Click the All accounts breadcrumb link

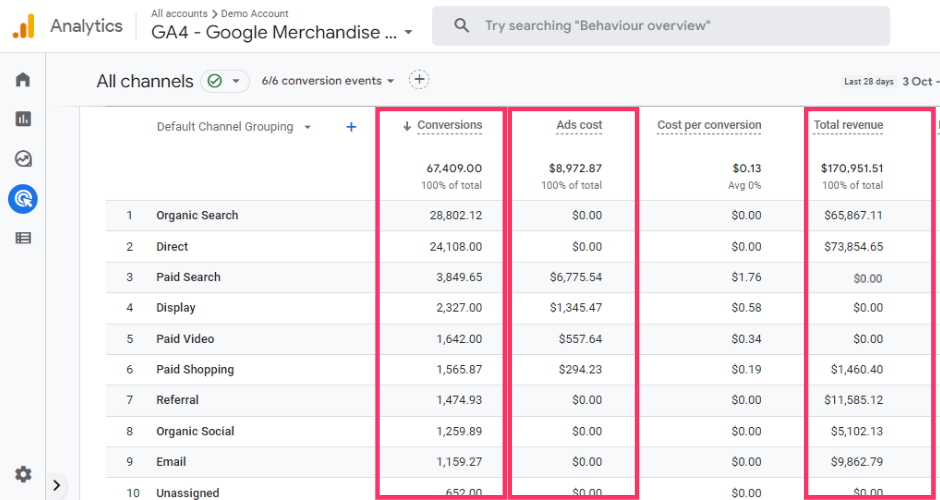click(x=178, y=14)
